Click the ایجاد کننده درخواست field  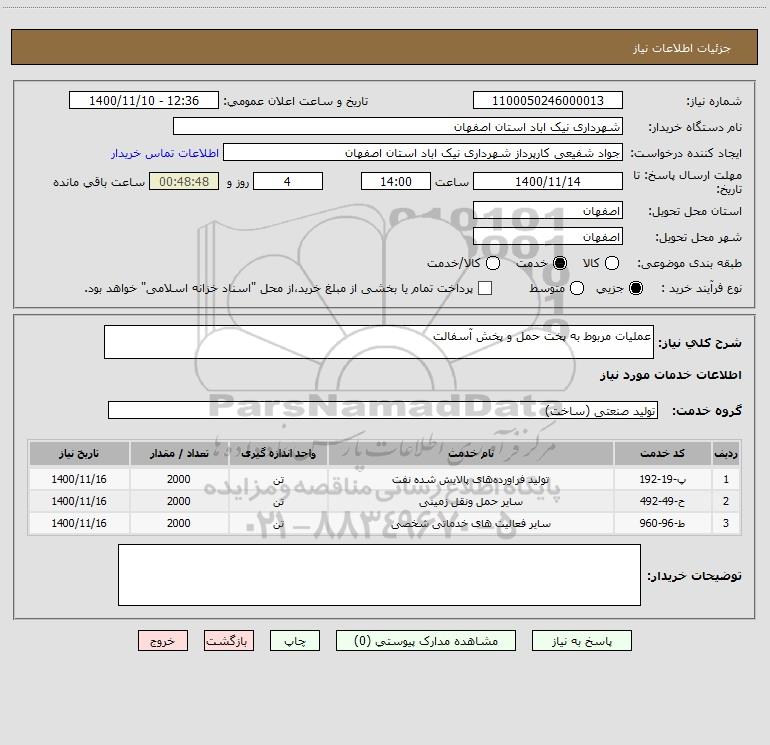click(x=423, y=153)
